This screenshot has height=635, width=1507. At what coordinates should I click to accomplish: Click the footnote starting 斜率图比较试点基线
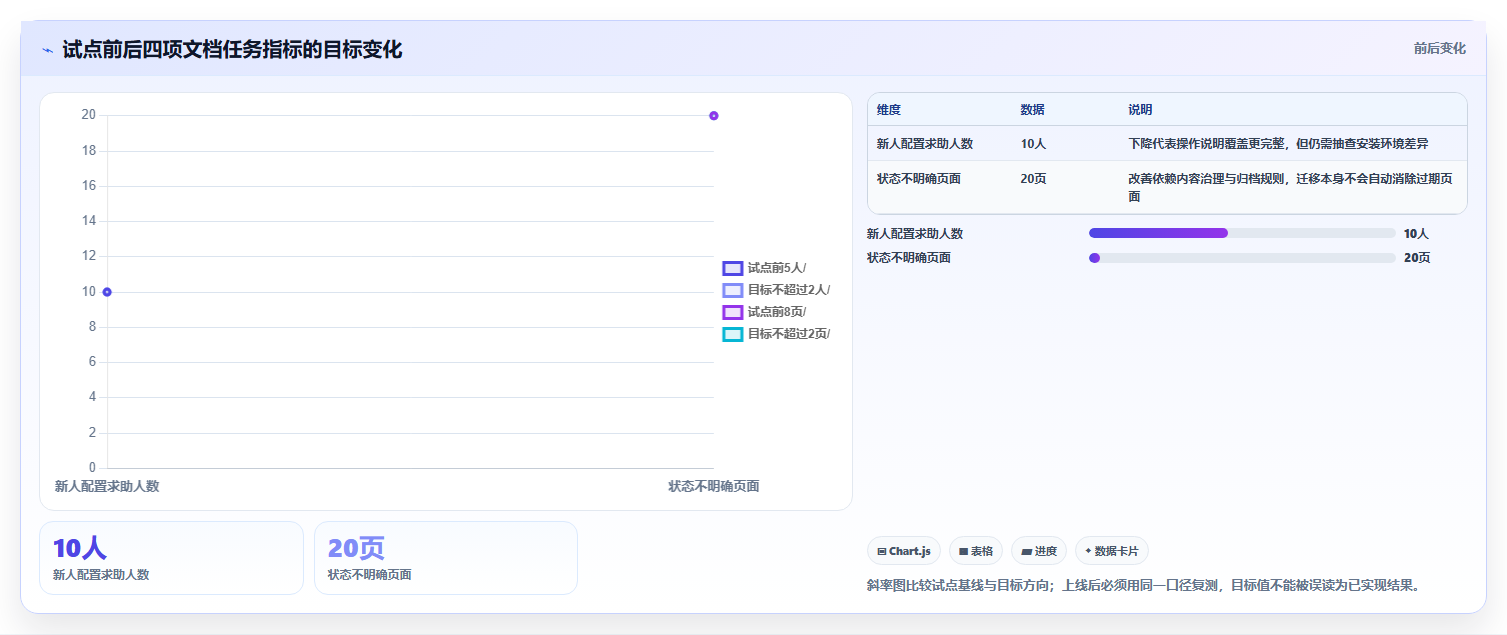(1143, 585)
